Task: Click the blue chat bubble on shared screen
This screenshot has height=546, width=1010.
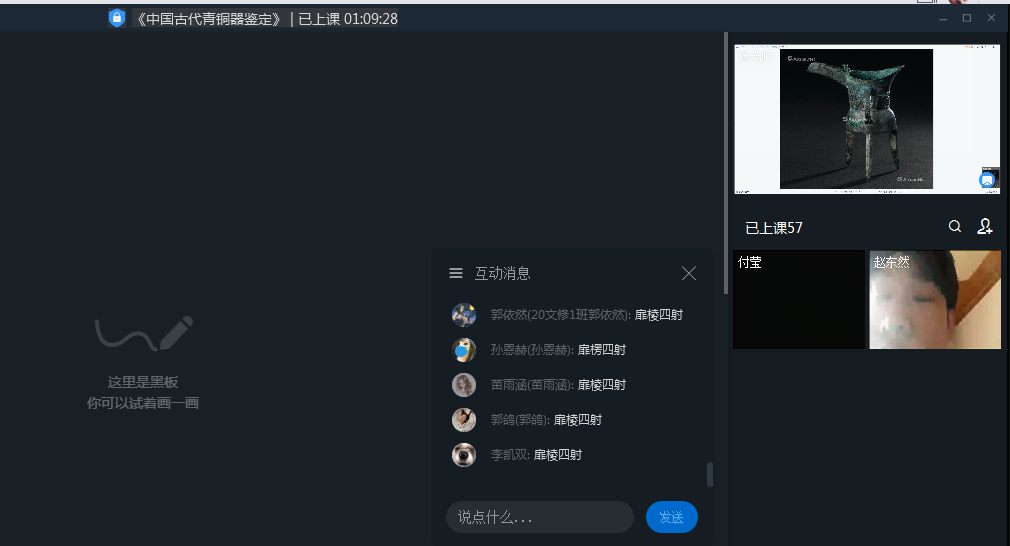Action: coord(987,180)
